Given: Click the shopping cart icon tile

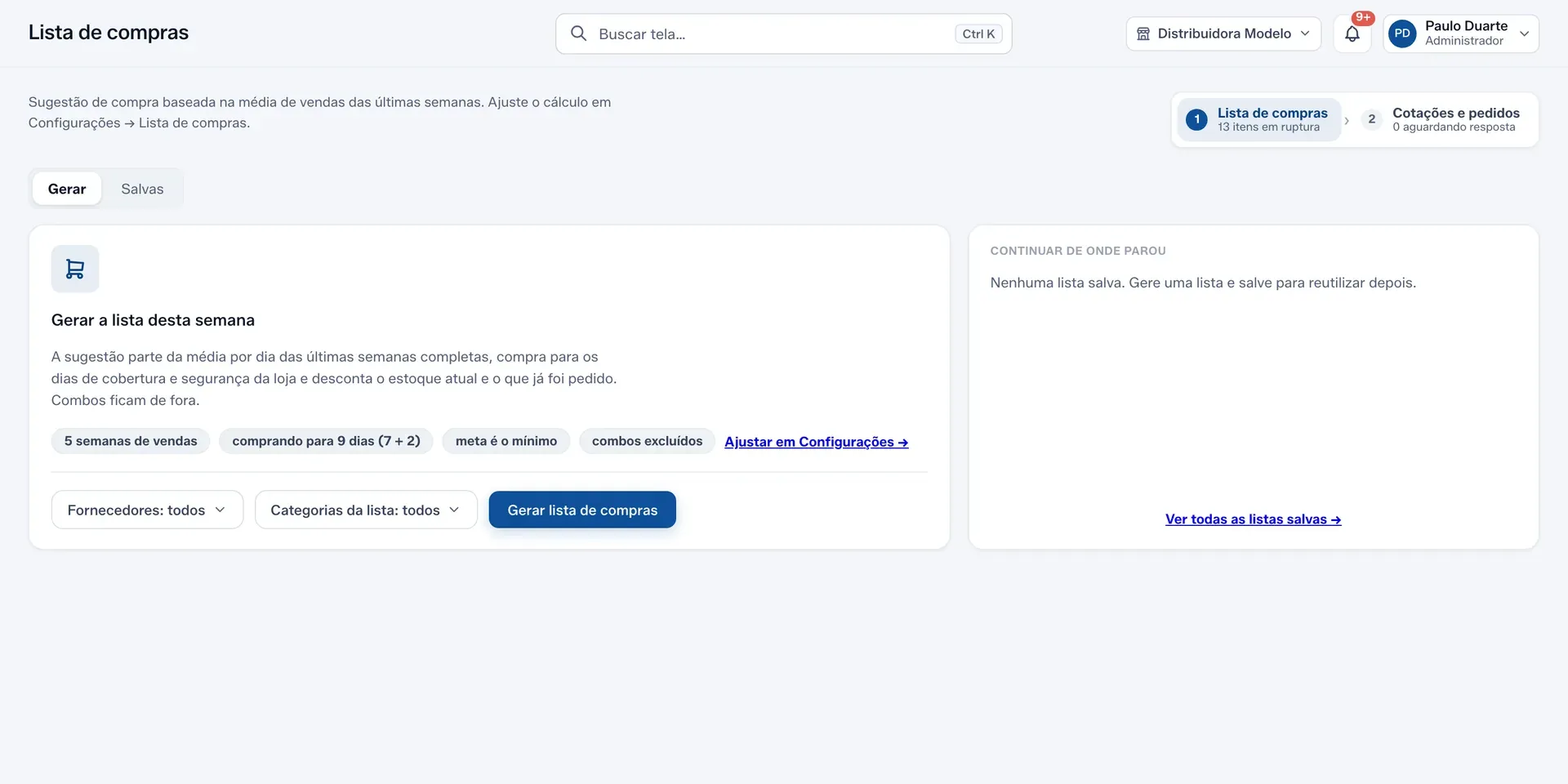Looking at the screenshot, I should [75, 269].
